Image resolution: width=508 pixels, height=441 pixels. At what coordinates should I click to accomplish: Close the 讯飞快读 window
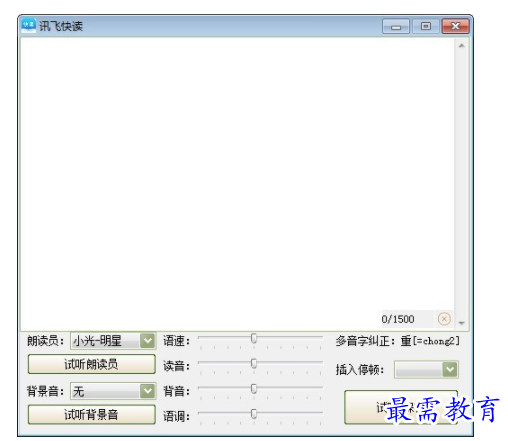[x=455, y=26]
